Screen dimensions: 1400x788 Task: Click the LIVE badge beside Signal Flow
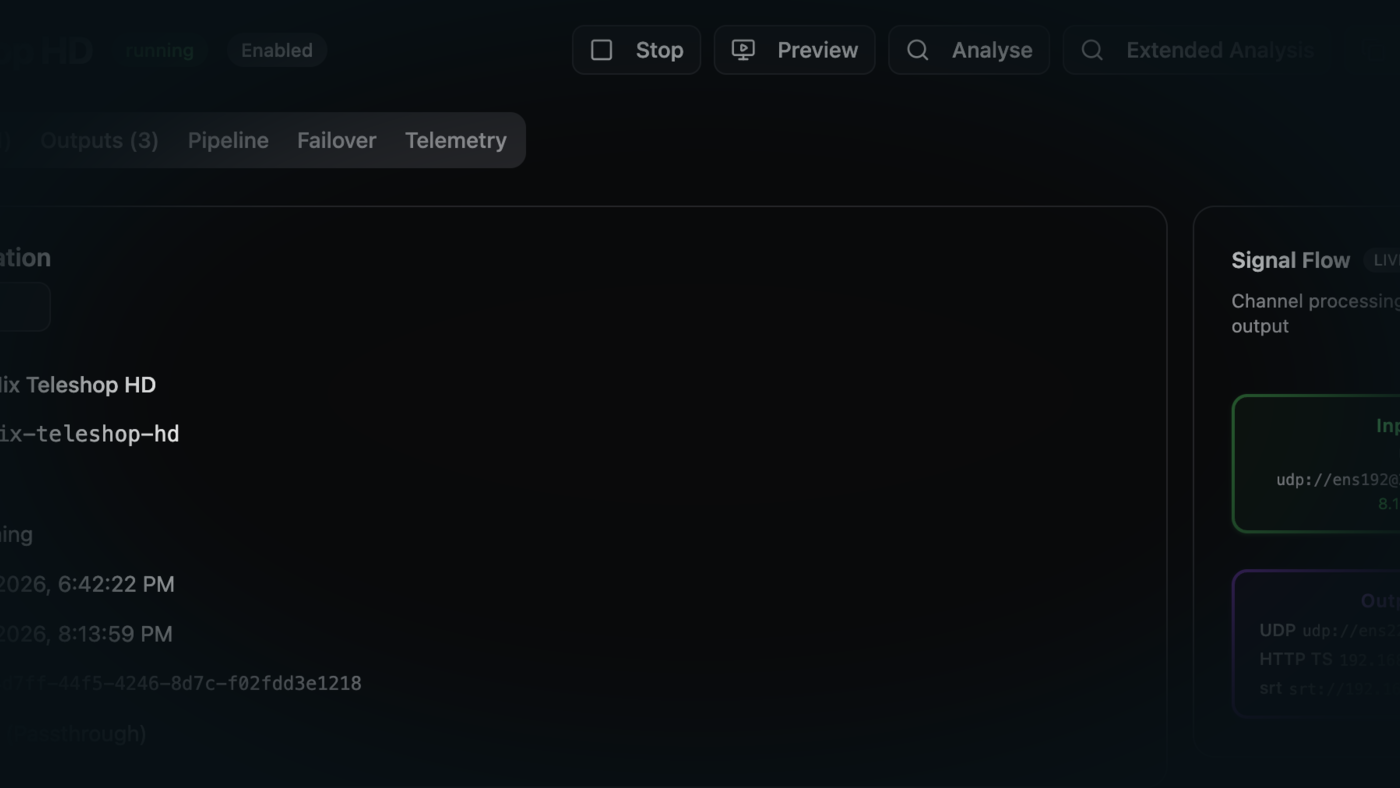(1384, 261)
